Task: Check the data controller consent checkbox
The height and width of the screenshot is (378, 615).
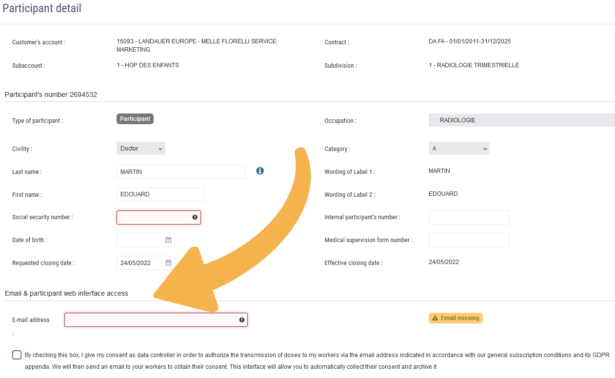Action: [x=16, y=355]
